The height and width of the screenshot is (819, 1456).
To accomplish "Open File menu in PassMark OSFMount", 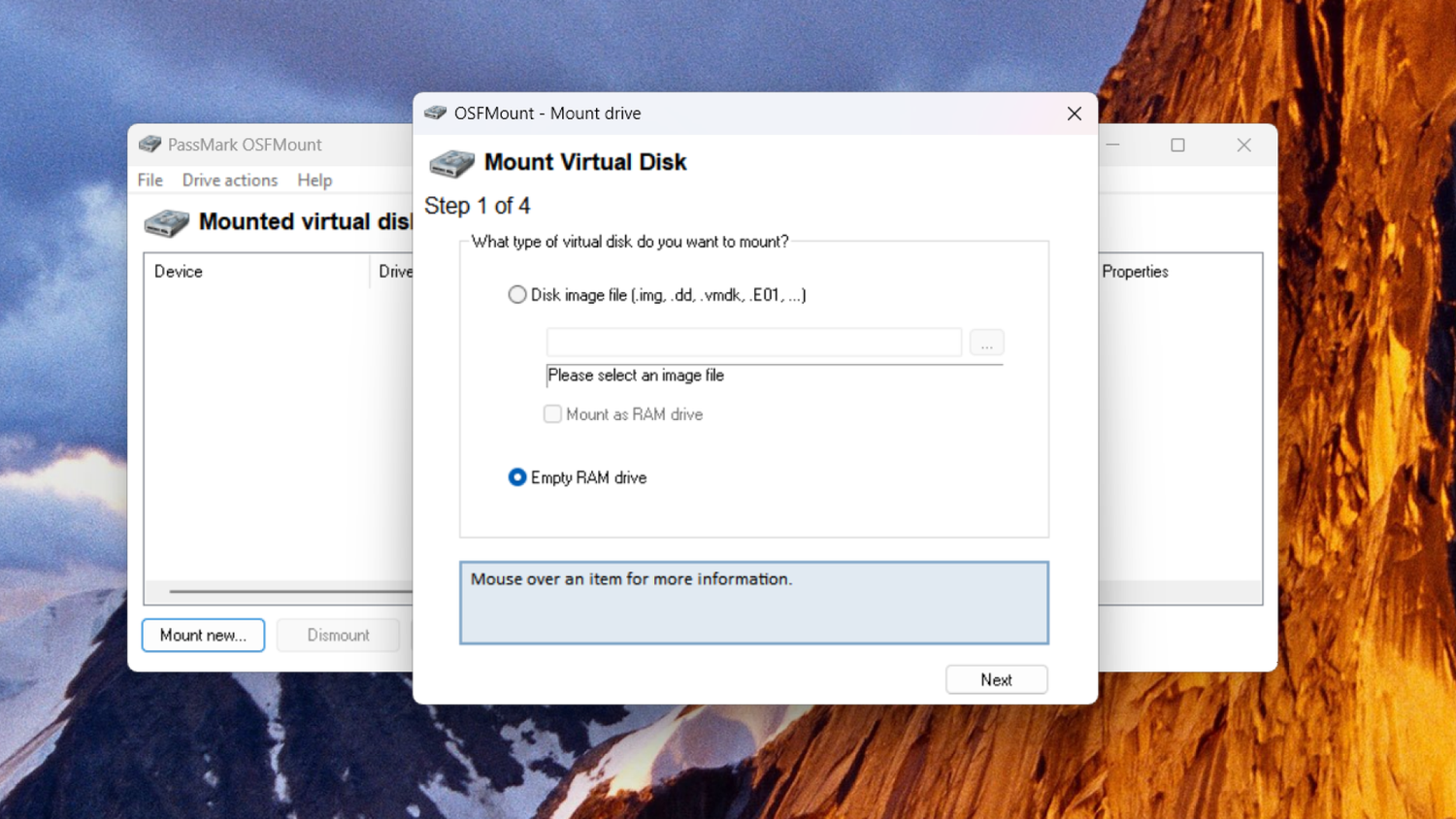I will (149, 180).
